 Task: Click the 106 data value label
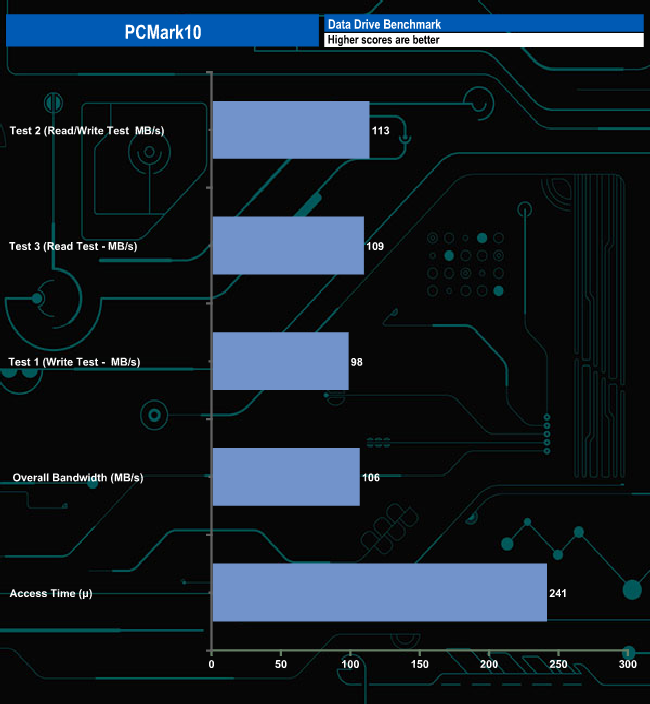[x=371, y=478]
